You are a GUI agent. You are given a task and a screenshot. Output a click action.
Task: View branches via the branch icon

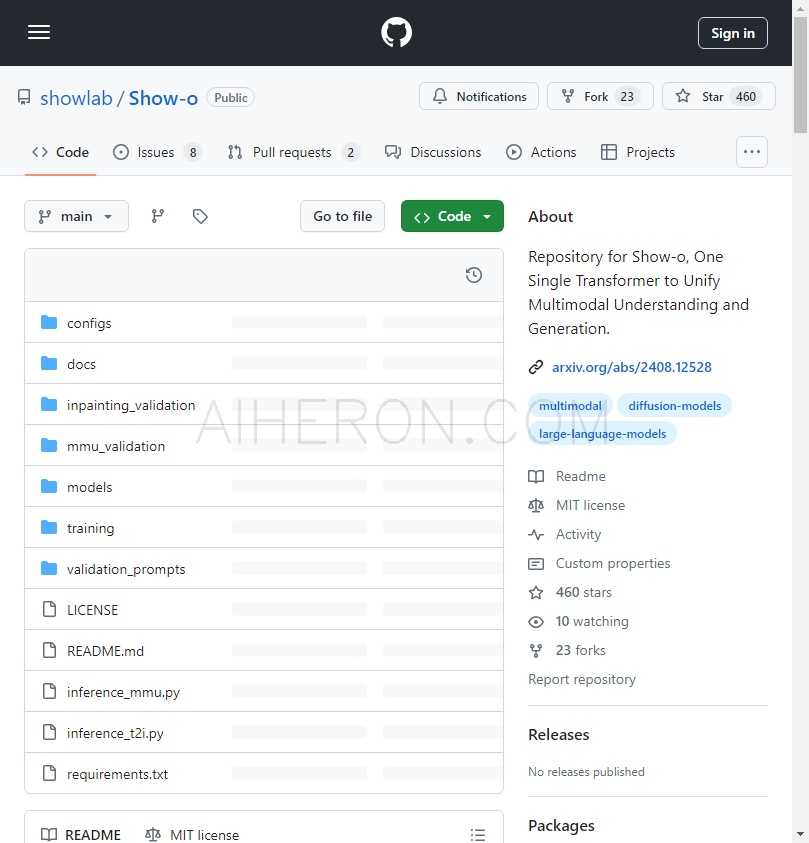[x=158, y=216]
